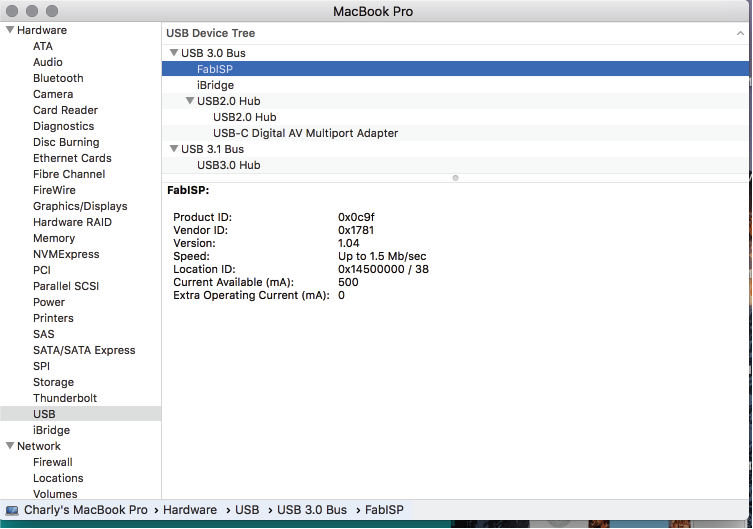
Task: Select PCI in the sidebar
Action: point(42,270)
